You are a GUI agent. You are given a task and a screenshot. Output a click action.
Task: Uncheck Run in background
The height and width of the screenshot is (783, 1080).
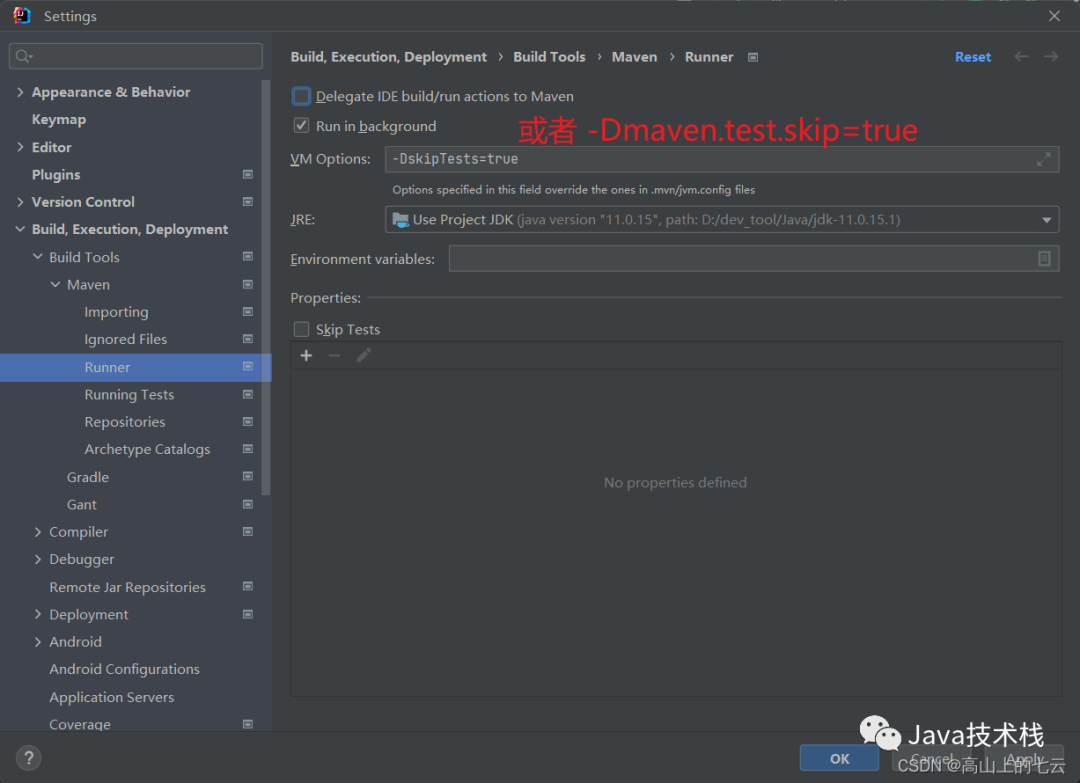pyautogui.click(x=301, y=125)
